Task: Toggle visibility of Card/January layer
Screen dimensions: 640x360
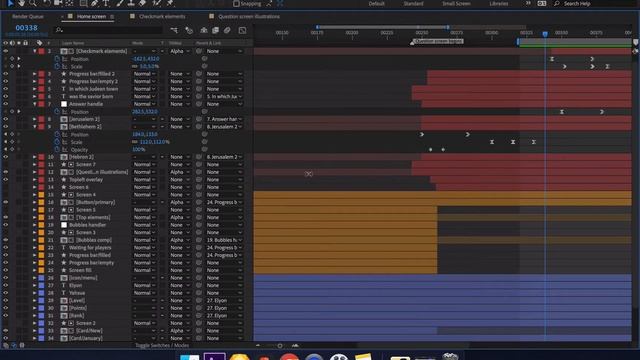Action: click(x=5, y=338)
